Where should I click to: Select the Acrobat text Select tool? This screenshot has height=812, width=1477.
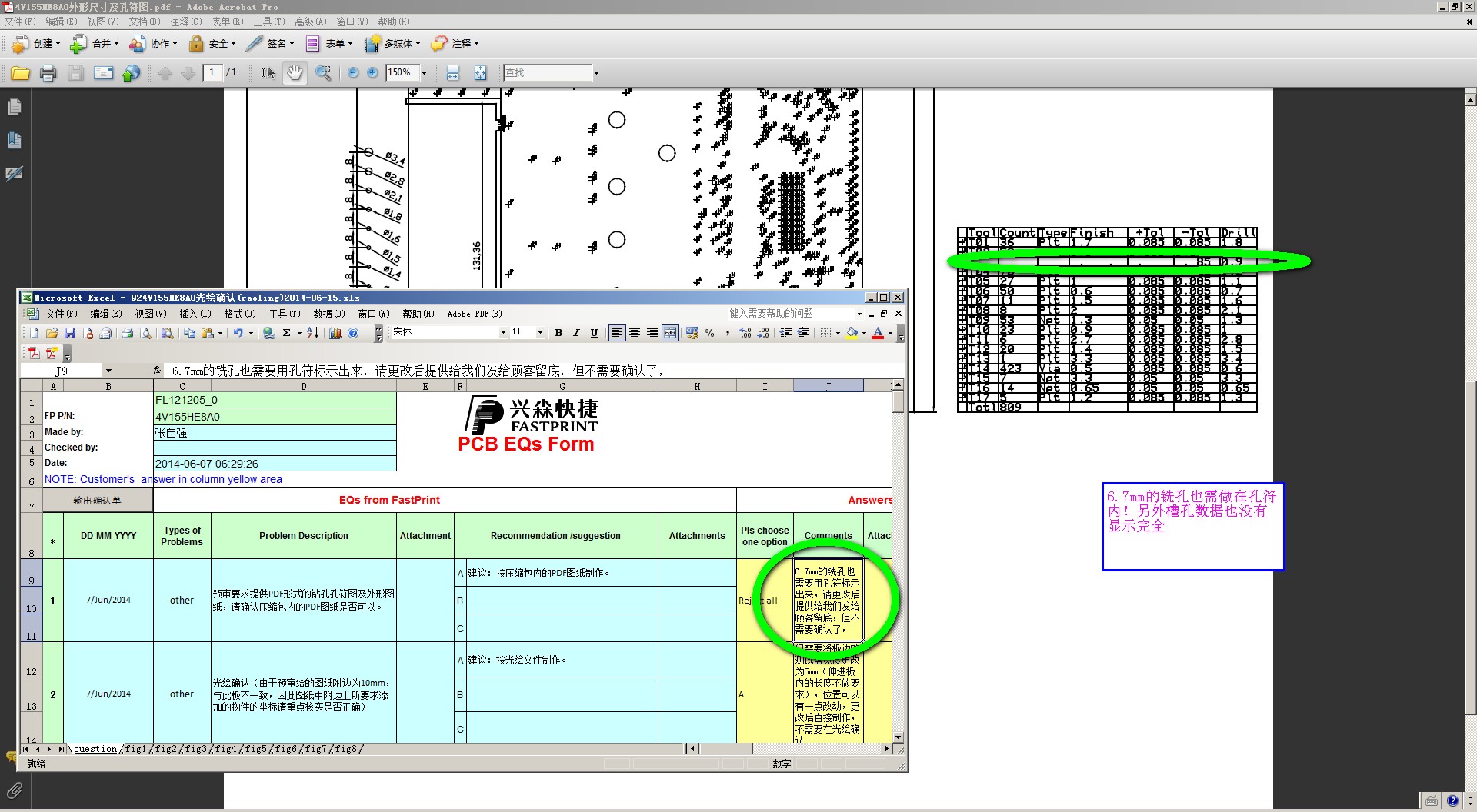coord(268,73)
